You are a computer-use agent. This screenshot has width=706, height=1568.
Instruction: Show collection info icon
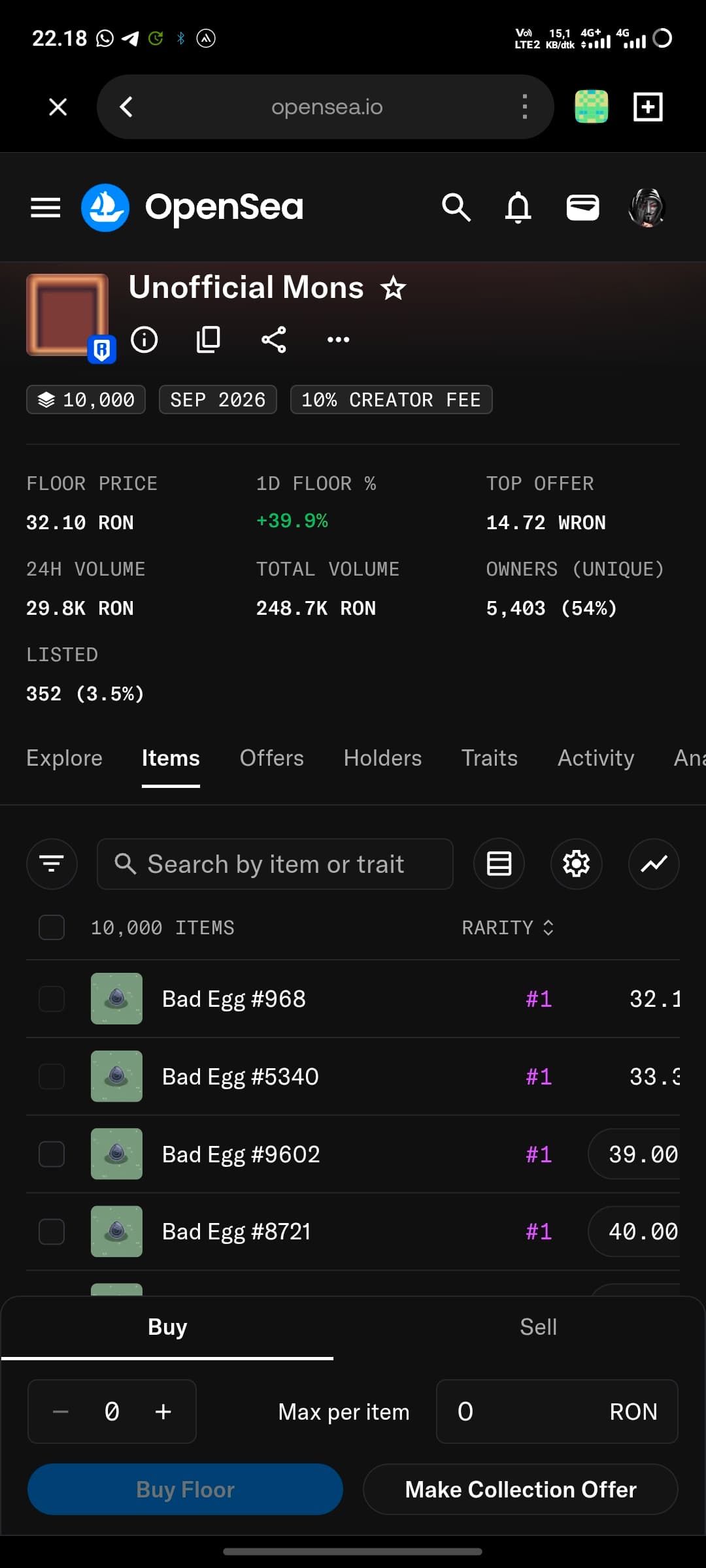pyautogui.click(x=144, y=339)
